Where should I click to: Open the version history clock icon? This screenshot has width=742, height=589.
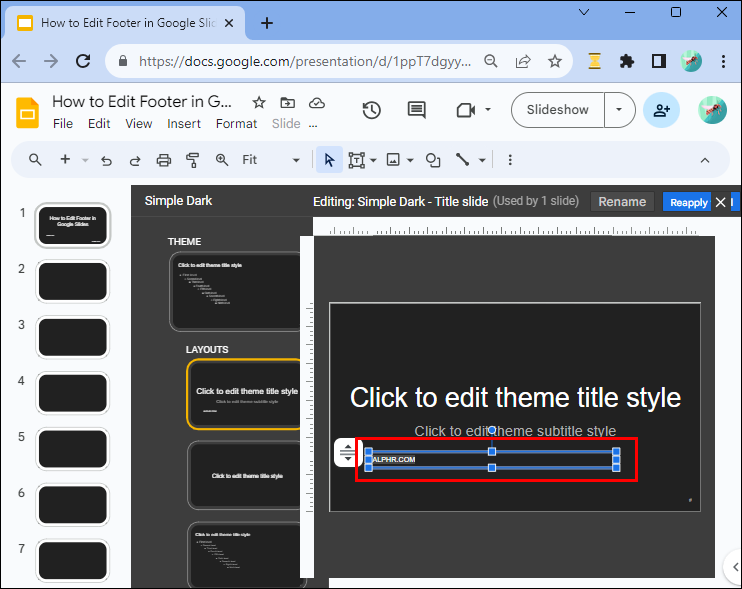[371, 110]
